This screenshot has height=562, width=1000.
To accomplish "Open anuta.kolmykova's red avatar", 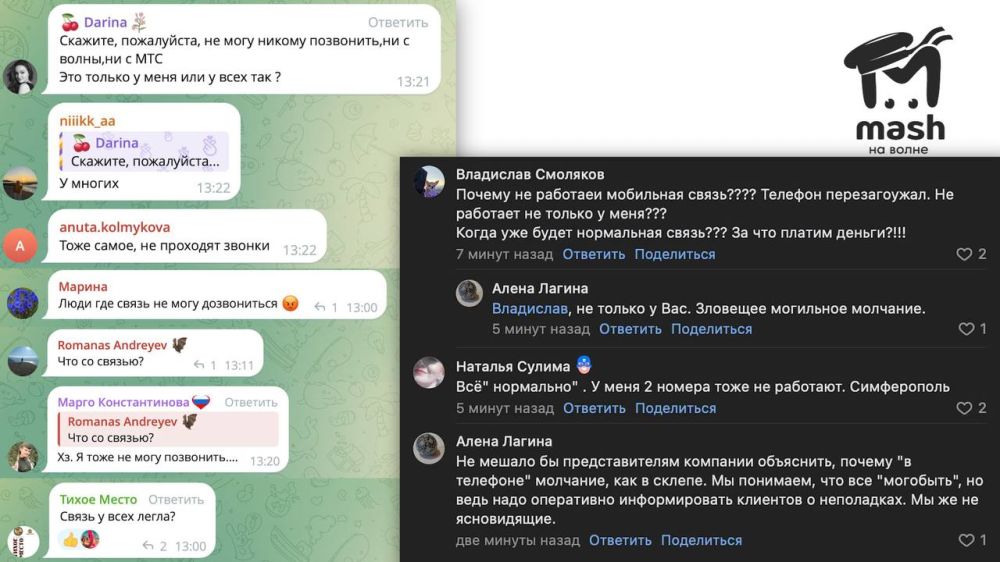I will [x=20, y=245].
